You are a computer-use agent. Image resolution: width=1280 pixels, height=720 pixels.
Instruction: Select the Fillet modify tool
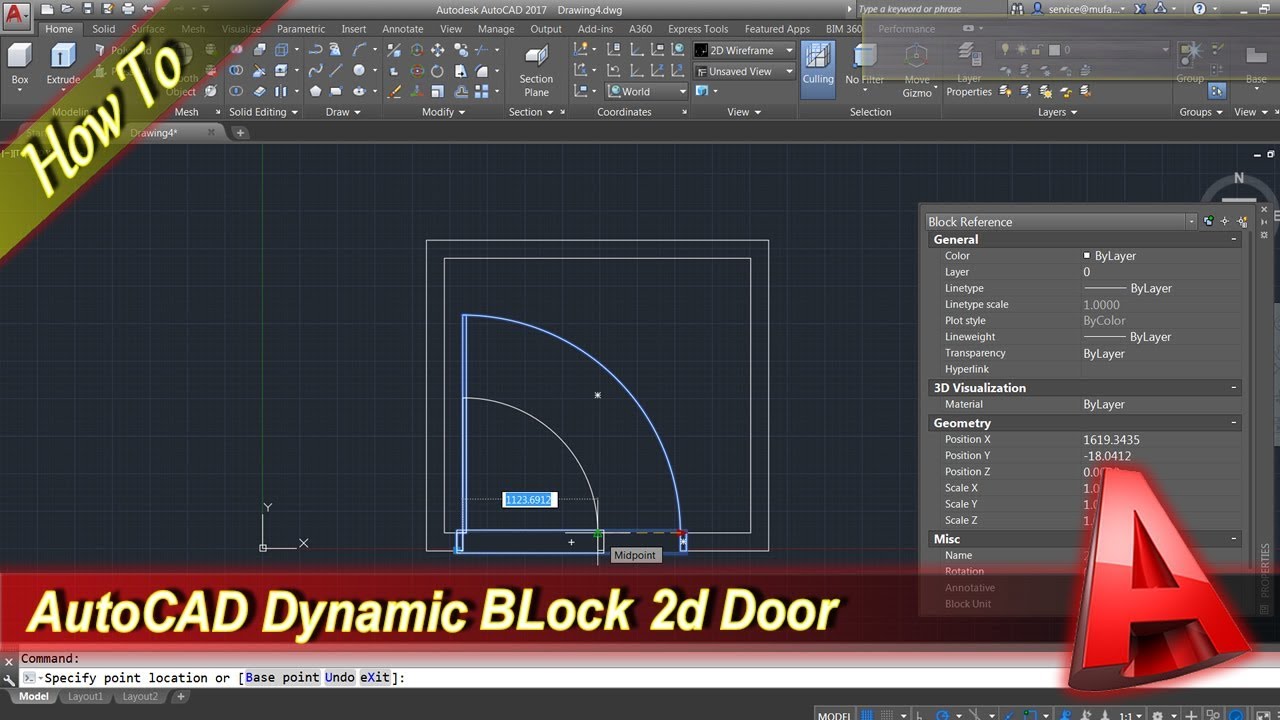(481, 71)
